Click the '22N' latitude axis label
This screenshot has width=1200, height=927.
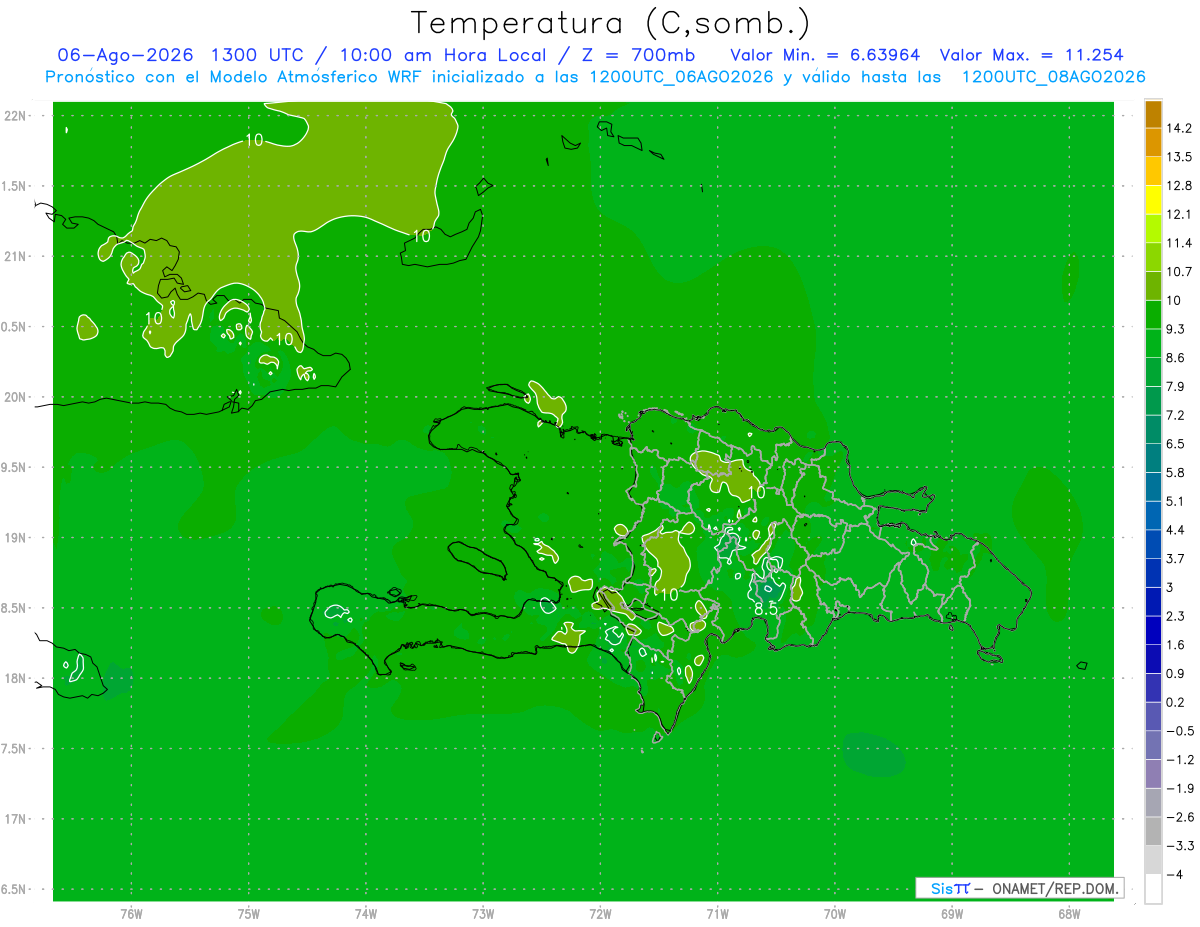[x=17, y=116]
